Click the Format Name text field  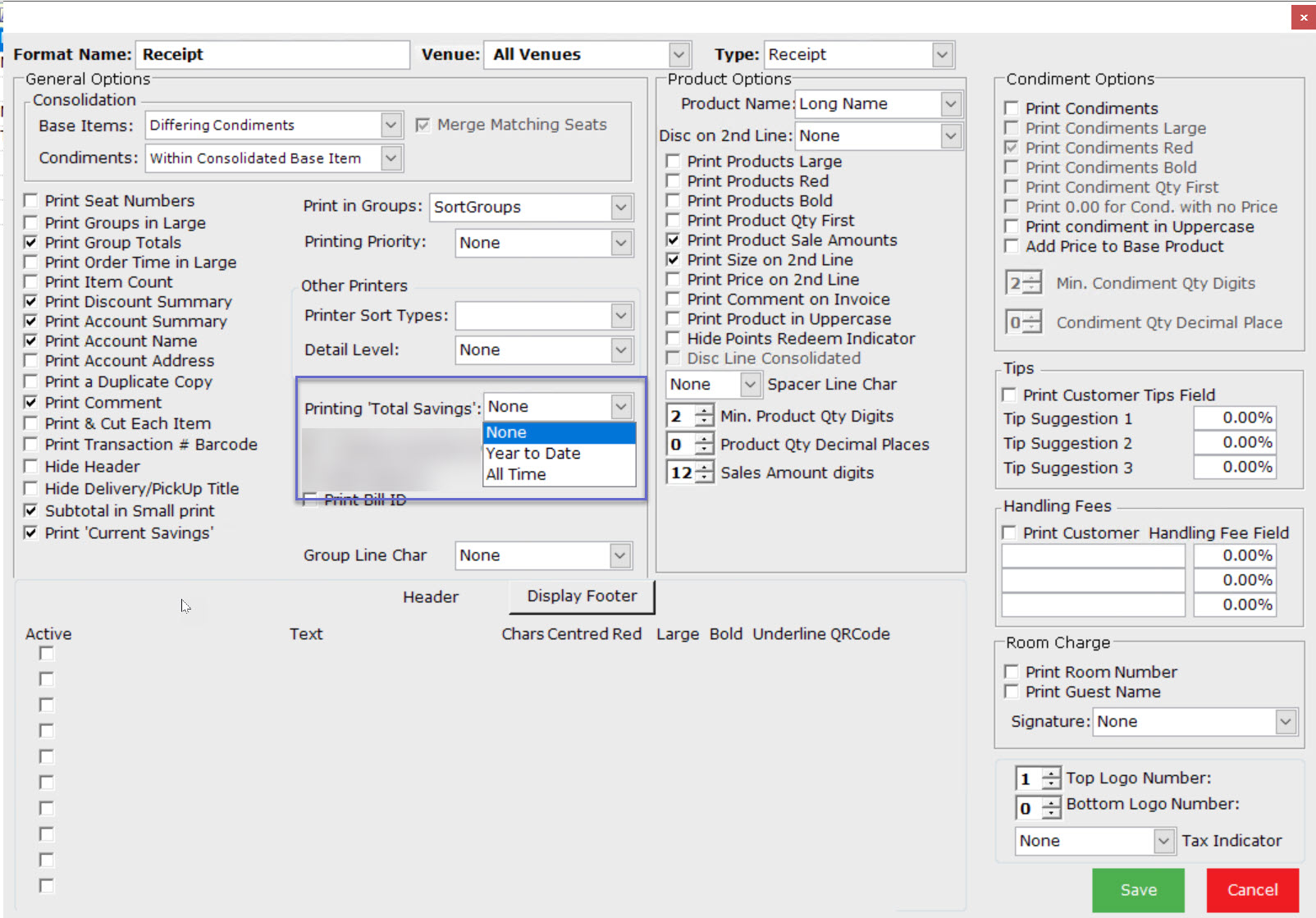[272, 55]
